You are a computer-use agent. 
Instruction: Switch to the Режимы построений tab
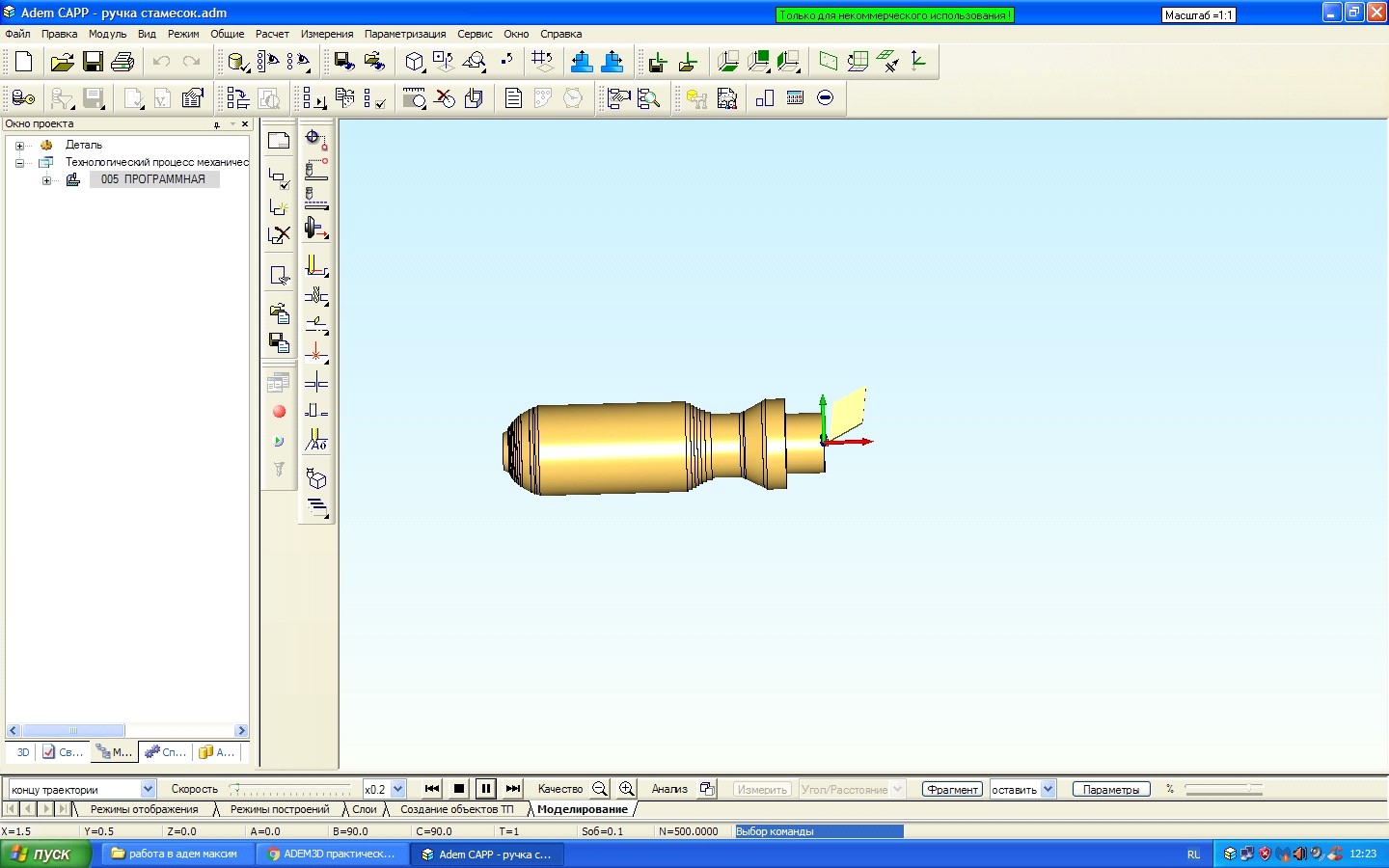coord(280,809)
